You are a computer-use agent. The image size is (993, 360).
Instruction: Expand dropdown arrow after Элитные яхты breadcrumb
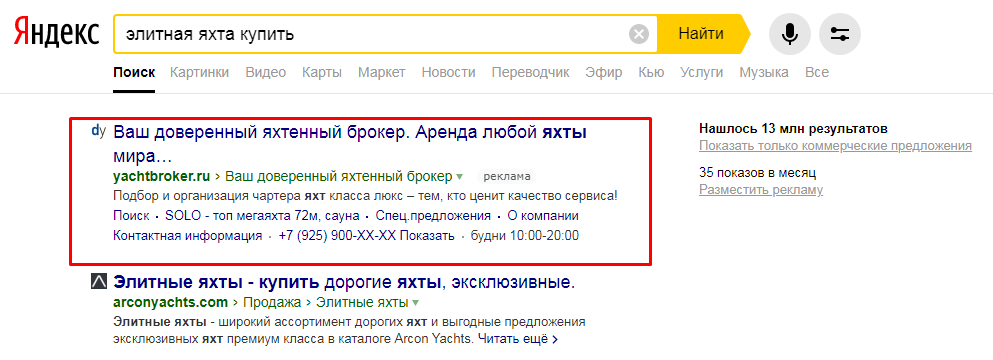point(415,302)
